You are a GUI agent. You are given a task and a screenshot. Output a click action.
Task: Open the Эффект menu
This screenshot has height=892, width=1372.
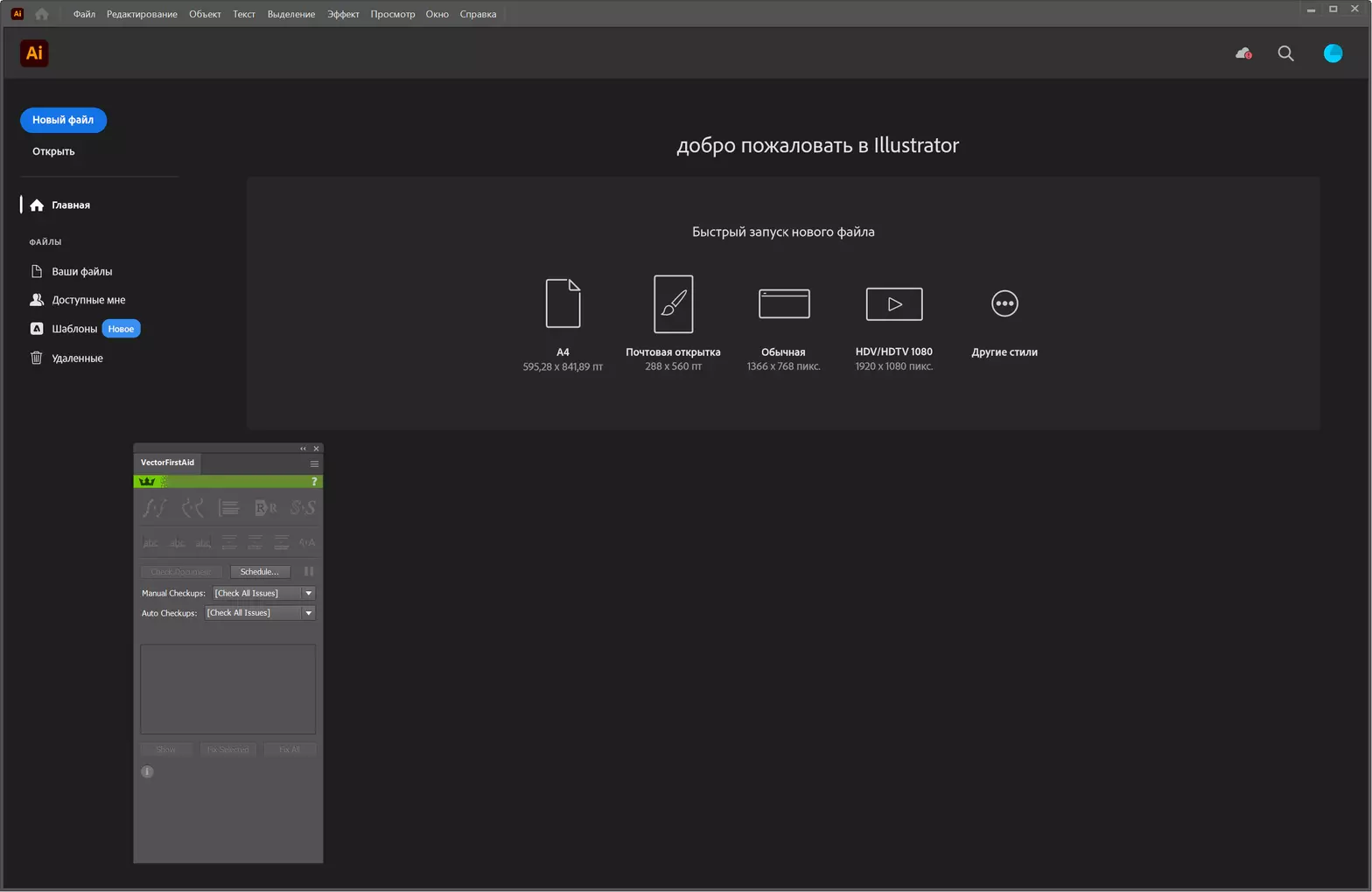click(343, 14)
